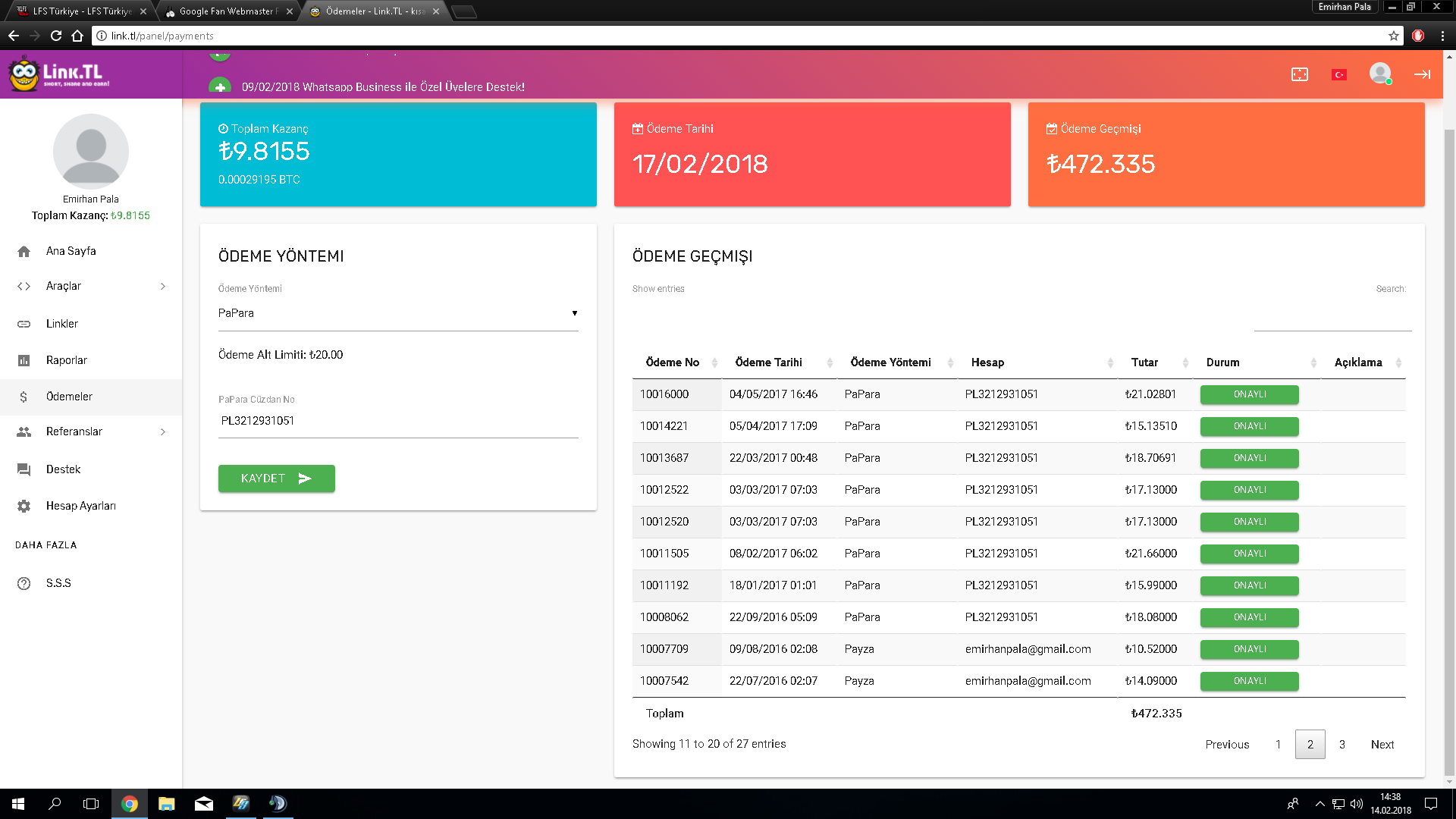Open the fullscreen toggle icon in header
Screen dimensions: 1456x819
[x=1300, y=74]
